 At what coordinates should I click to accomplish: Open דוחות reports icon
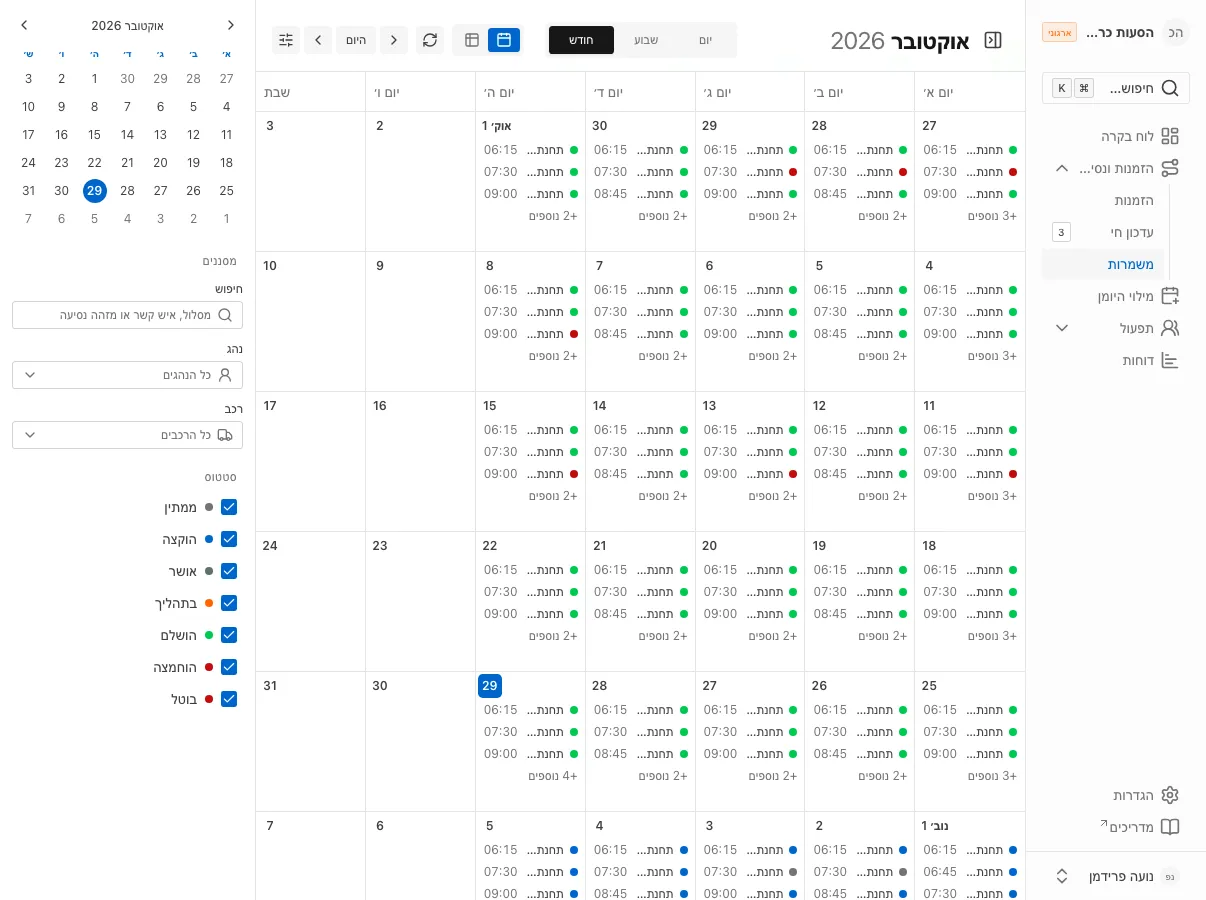tap(1169, 360)
